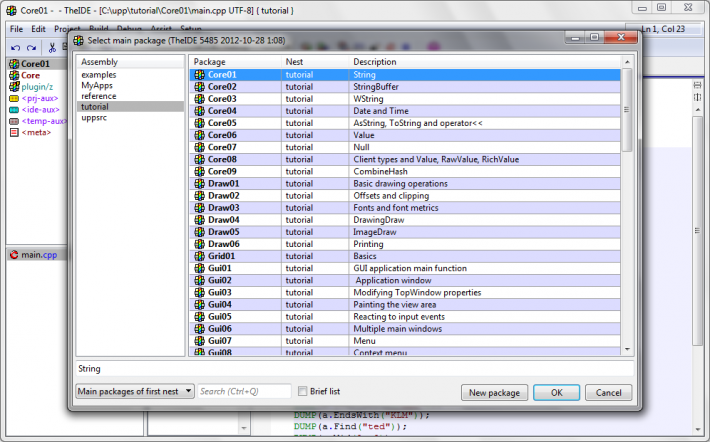The height and width of the screenshot is (442, 710).
Task: Click the Core01 icon in main window package list
Action: (x=14, y=64)
